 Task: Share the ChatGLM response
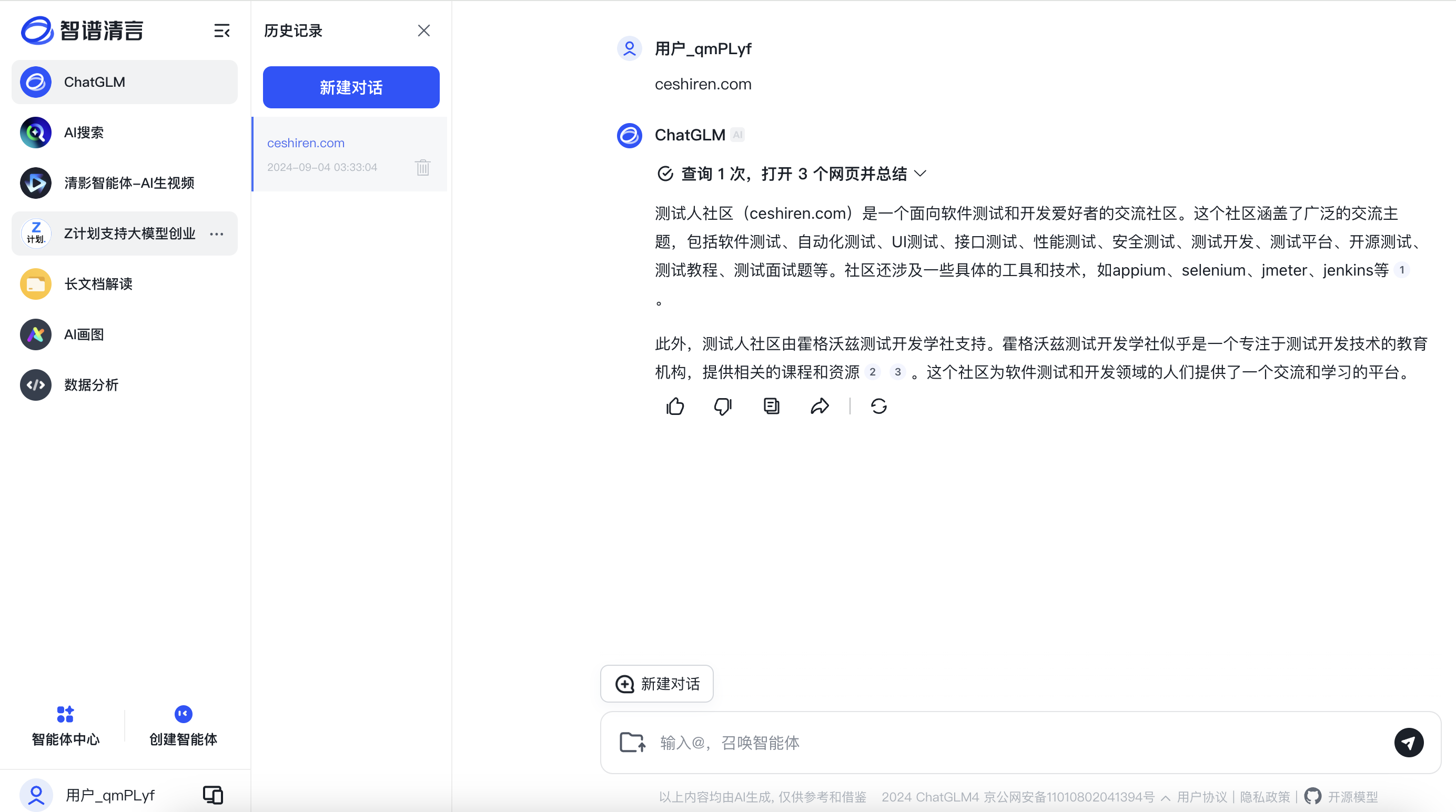click(820, 405)
